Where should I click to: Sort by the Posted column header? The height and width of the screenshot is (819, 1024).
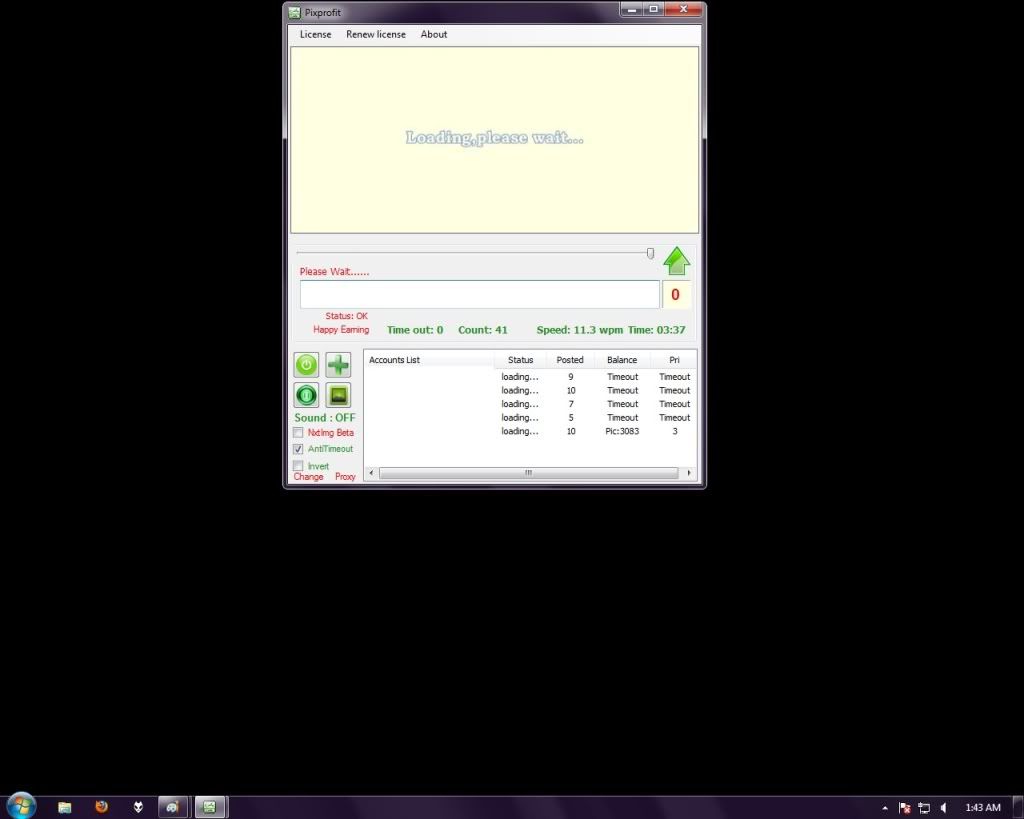coord(570,360)
